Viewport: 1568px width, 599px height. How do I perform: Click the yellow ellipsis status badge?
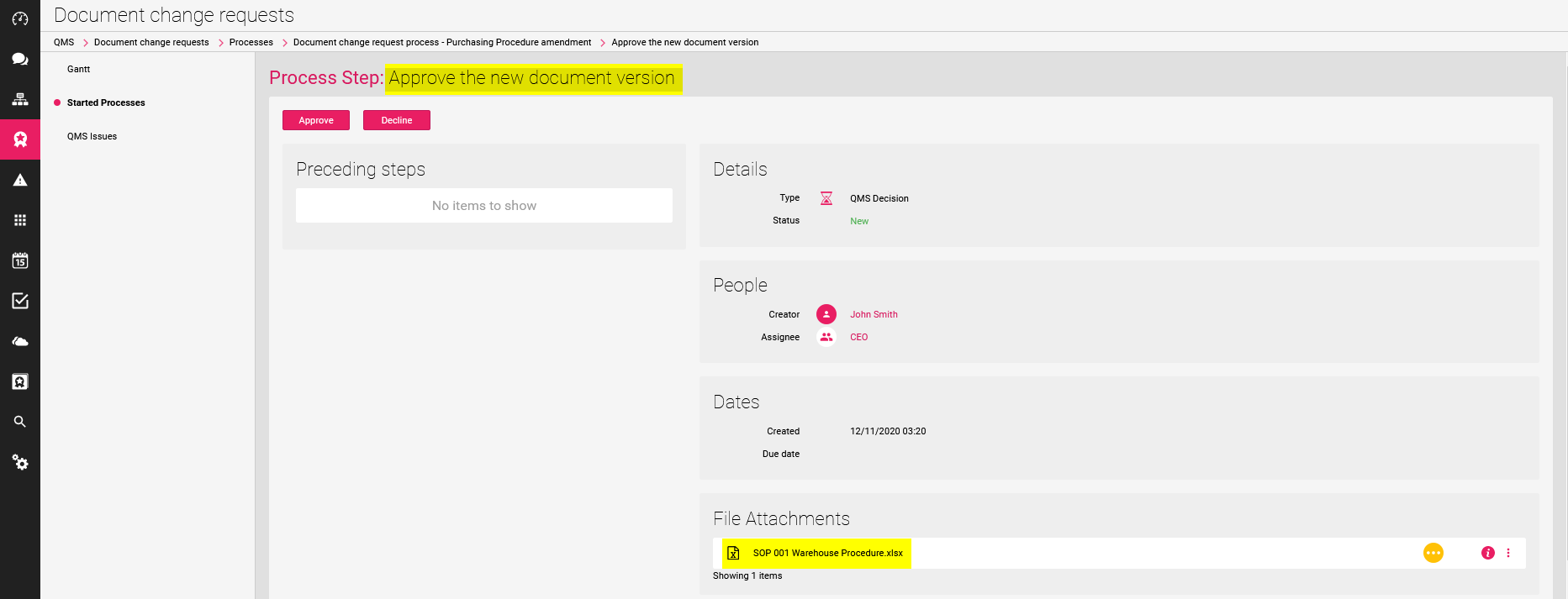click(x=1433, y=553)
